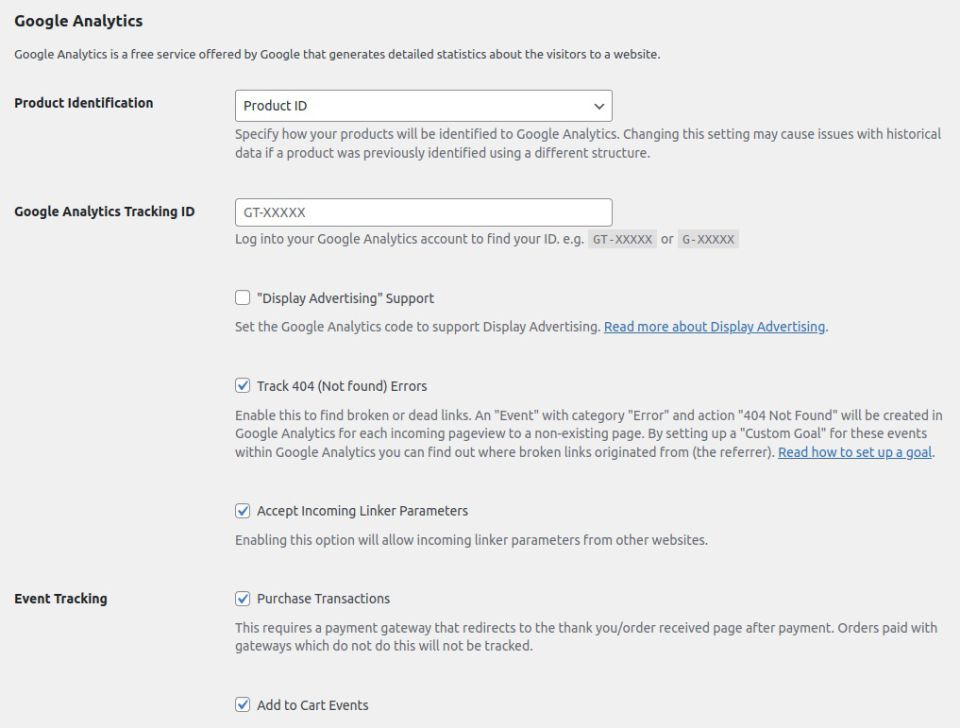Click the Google Analytics Tracking ID label
960x728 pixels.
(x=104, y=212)
